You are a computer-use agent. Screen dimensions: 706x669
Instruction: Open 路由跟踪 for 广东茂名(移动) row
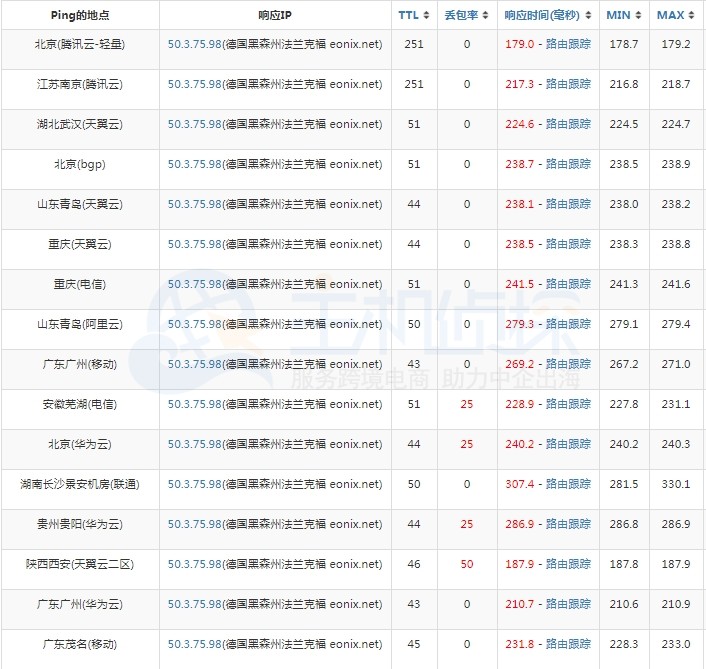tap(568, 644)
